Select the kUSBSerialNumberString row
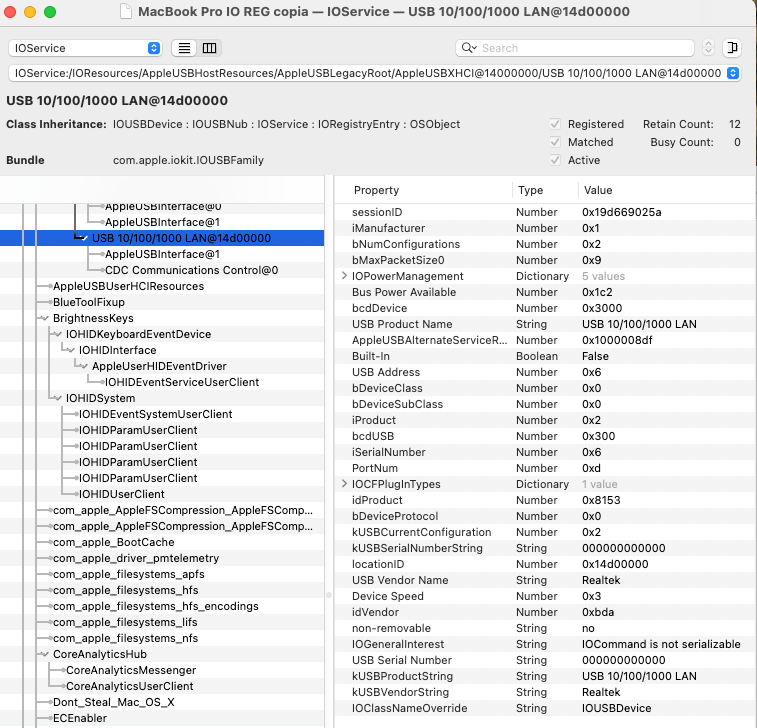Image resolution: width=757 pixels, height=728 pixels. click(x=545, y=548)
